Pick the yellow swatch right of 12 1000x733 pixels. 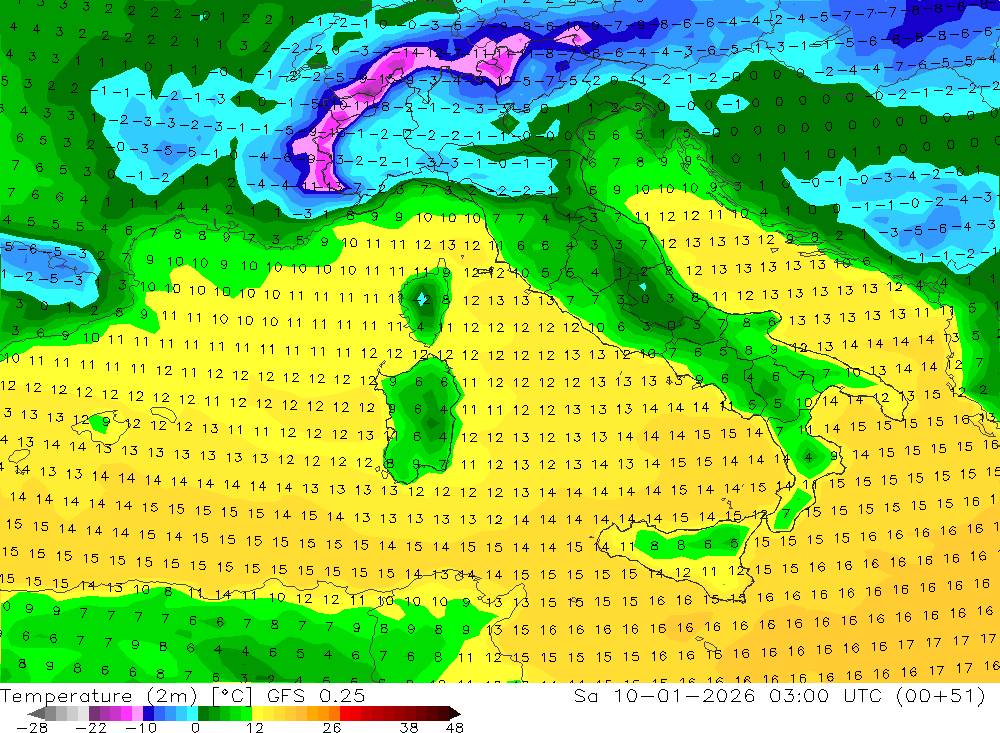coord(258,714)
